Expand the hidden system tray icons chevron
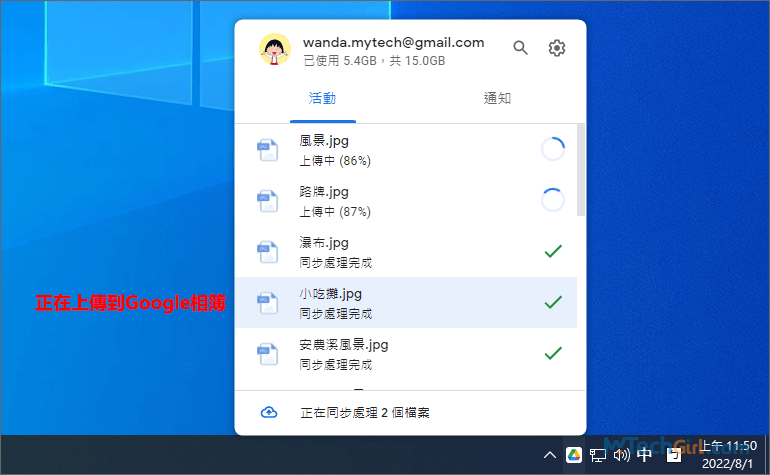Image resolution: width=770 pixels, height=475 pixels. 550,455
